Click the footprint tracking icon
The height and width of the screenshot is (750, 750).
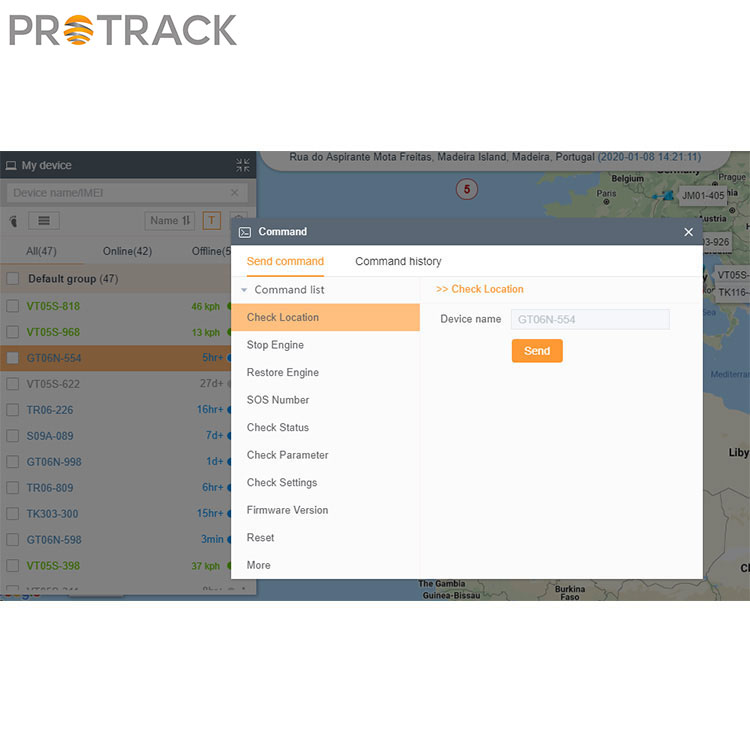coord(13,221)
